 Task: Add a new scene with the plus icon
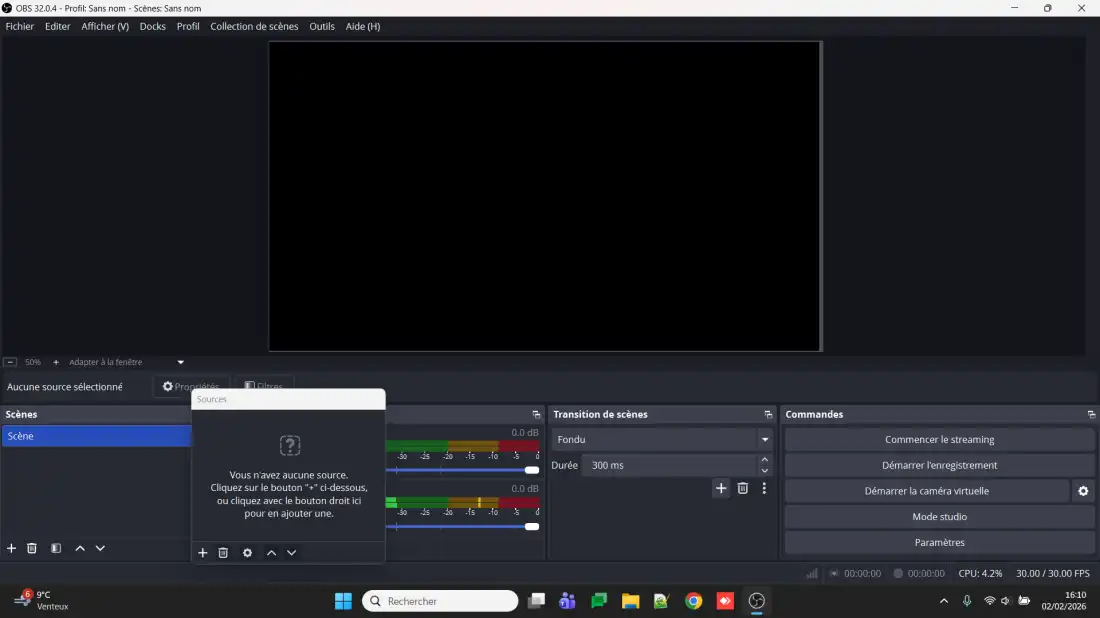[x=12, y=548]
